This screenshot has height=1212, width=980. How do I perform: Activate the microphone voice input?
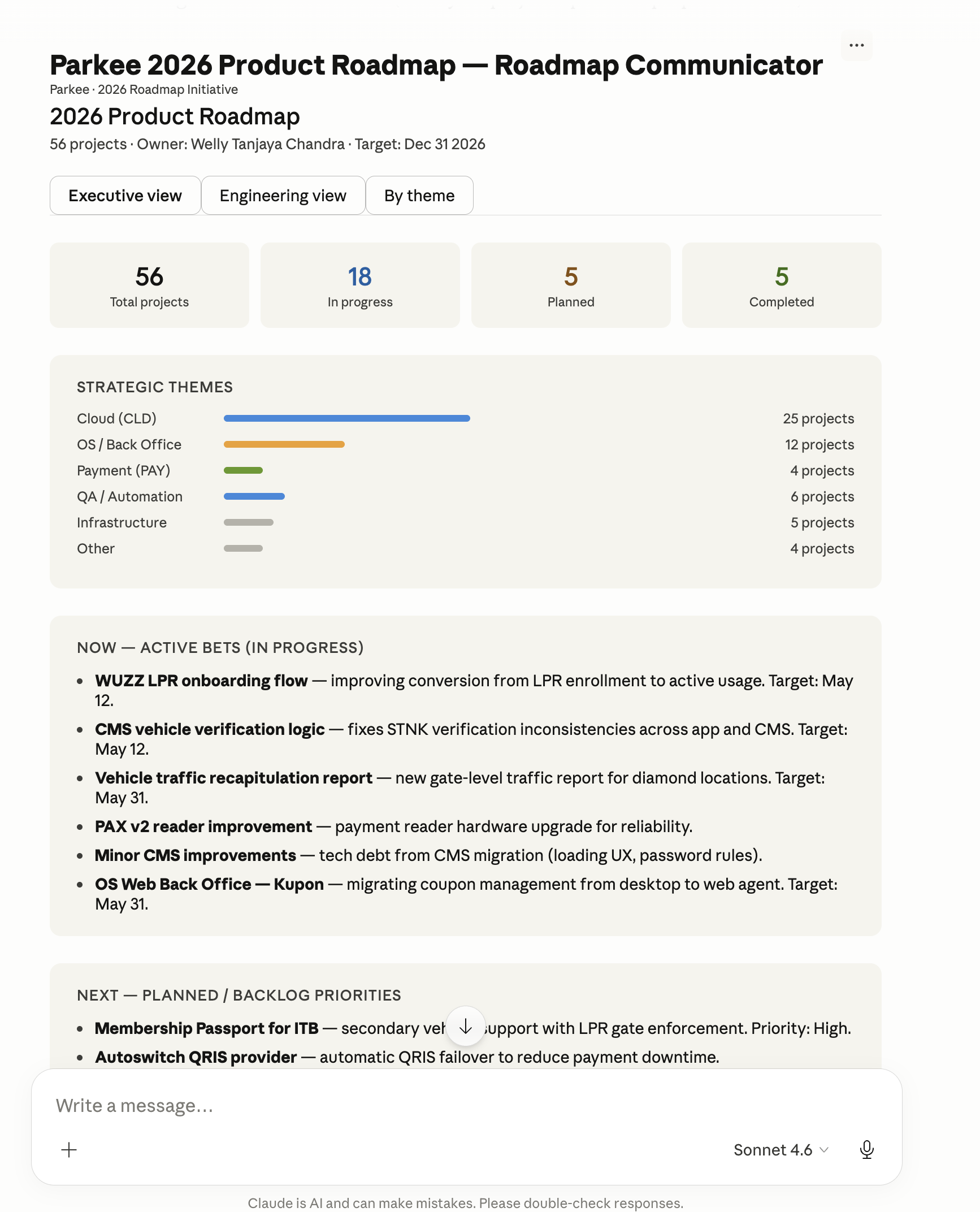tap(866, 1150)
